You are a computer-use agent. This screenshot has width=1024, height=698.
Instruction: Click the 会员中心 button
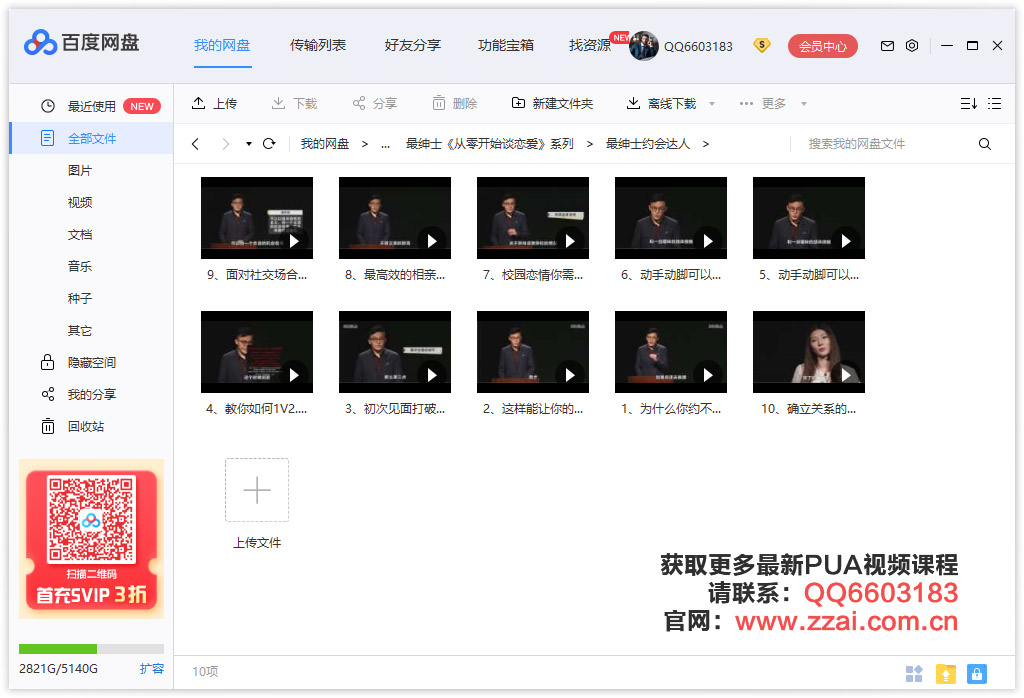[822, 46]
